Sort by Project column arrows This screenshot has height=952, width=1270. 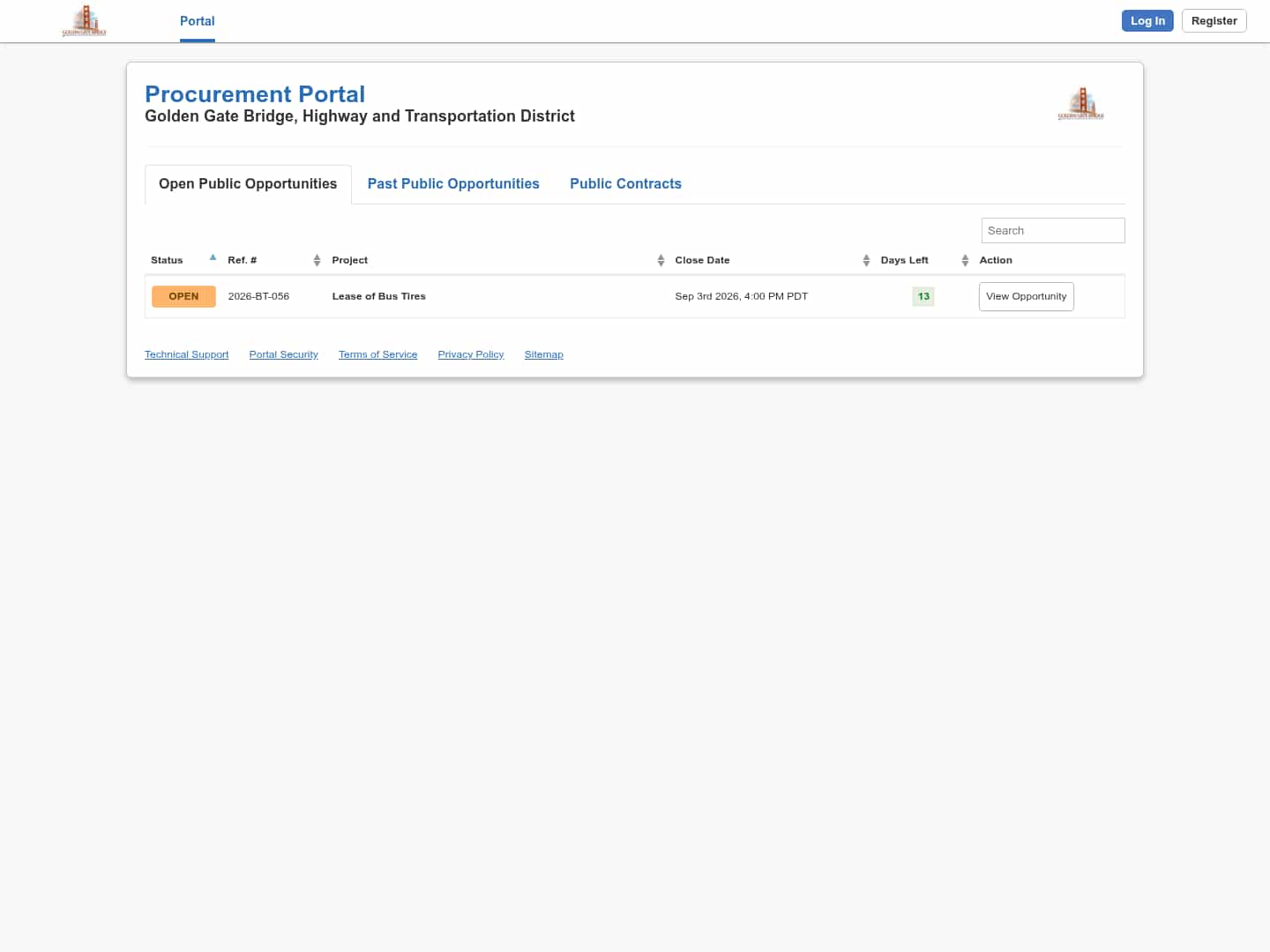[x=661, y=260]
